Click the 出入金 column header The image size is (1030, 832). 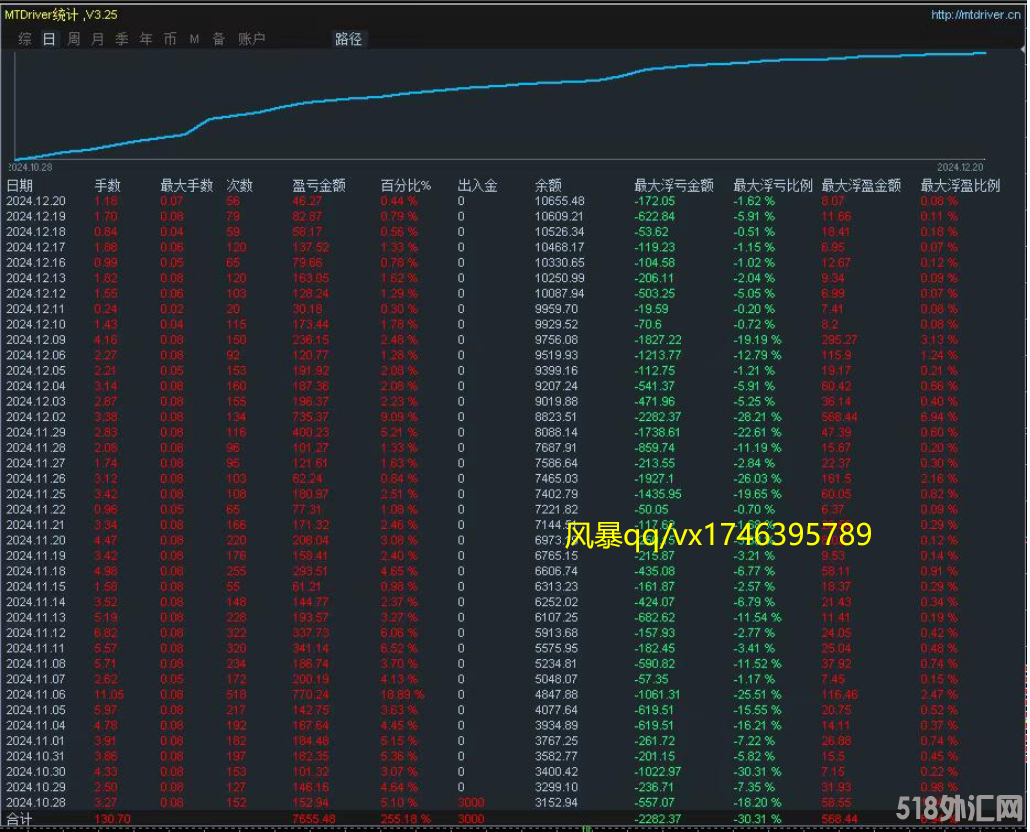coord(478,186)
